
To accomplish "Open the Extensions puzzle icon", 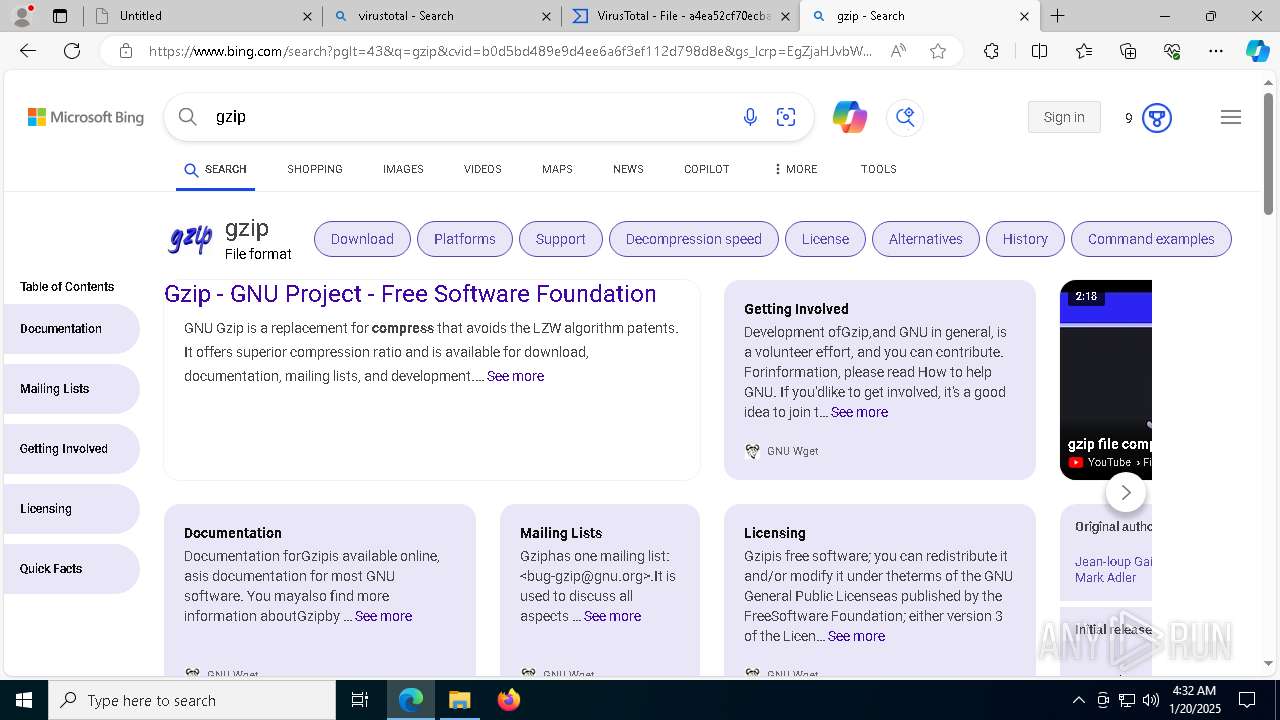I will click(991, 51).
